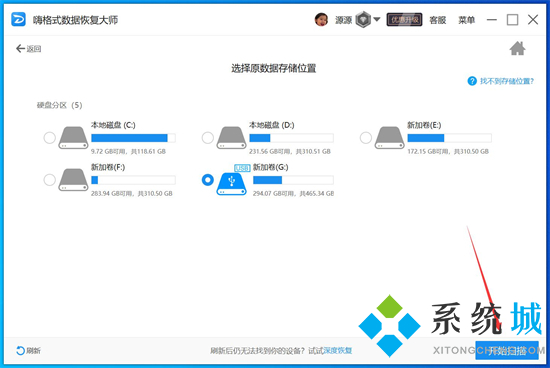Open the 找不到存储位置? help link
The height and width of the screenshot is (368, 550).
[x=507, y=81]
